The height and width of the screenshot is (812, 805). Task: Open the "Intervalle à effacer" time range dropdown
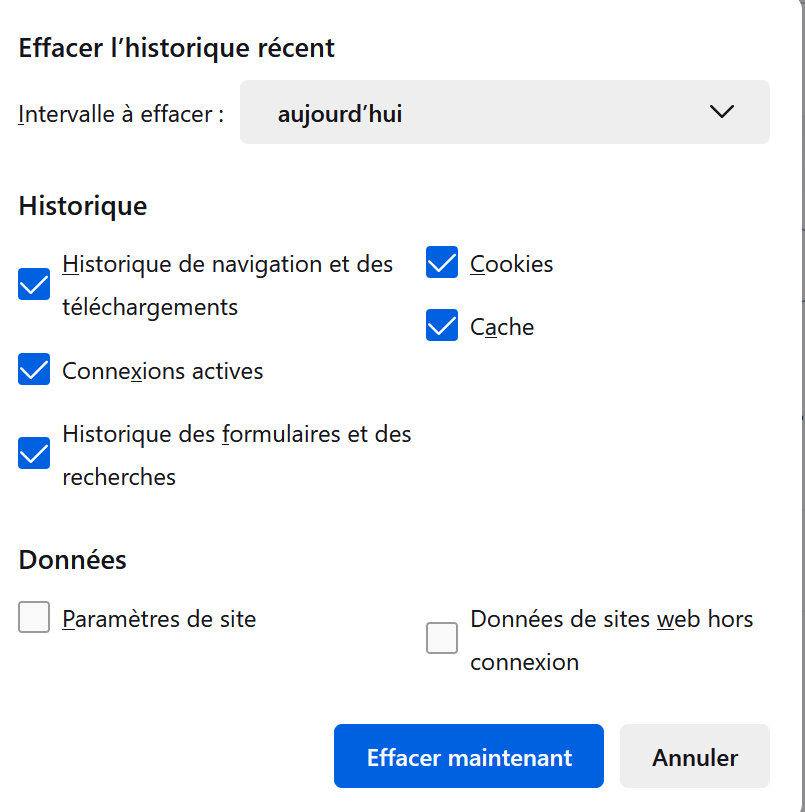click(504, 112)
